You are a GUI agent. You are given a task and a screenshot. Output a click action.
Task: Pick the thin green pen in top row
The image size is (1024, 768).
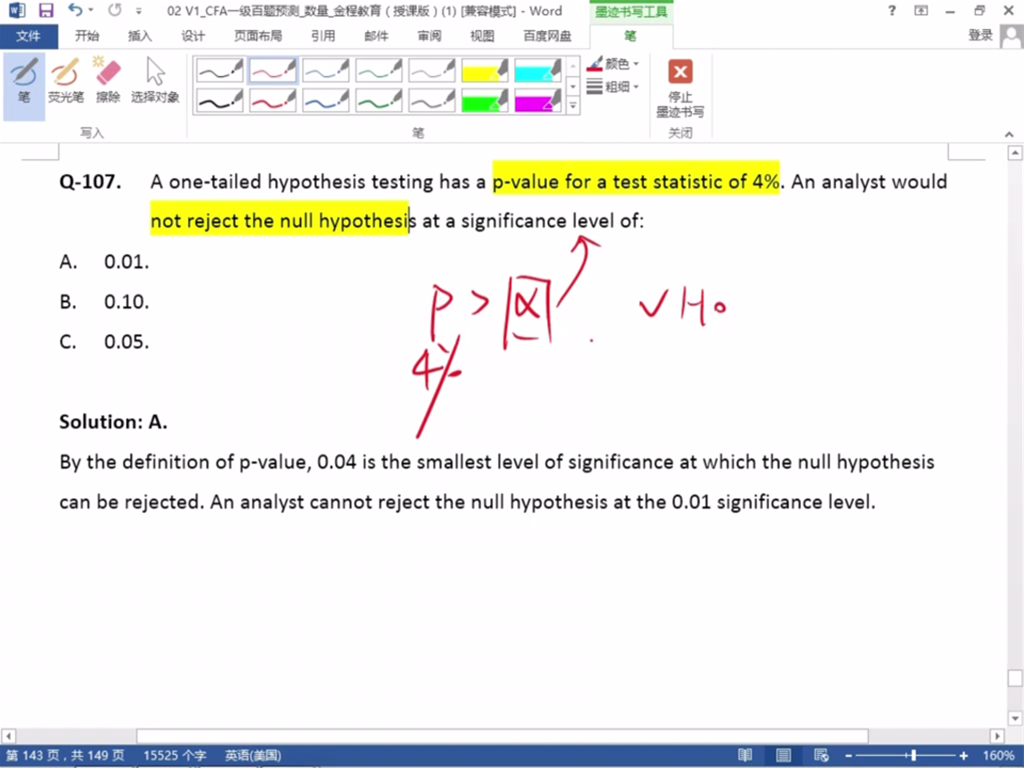379,71
